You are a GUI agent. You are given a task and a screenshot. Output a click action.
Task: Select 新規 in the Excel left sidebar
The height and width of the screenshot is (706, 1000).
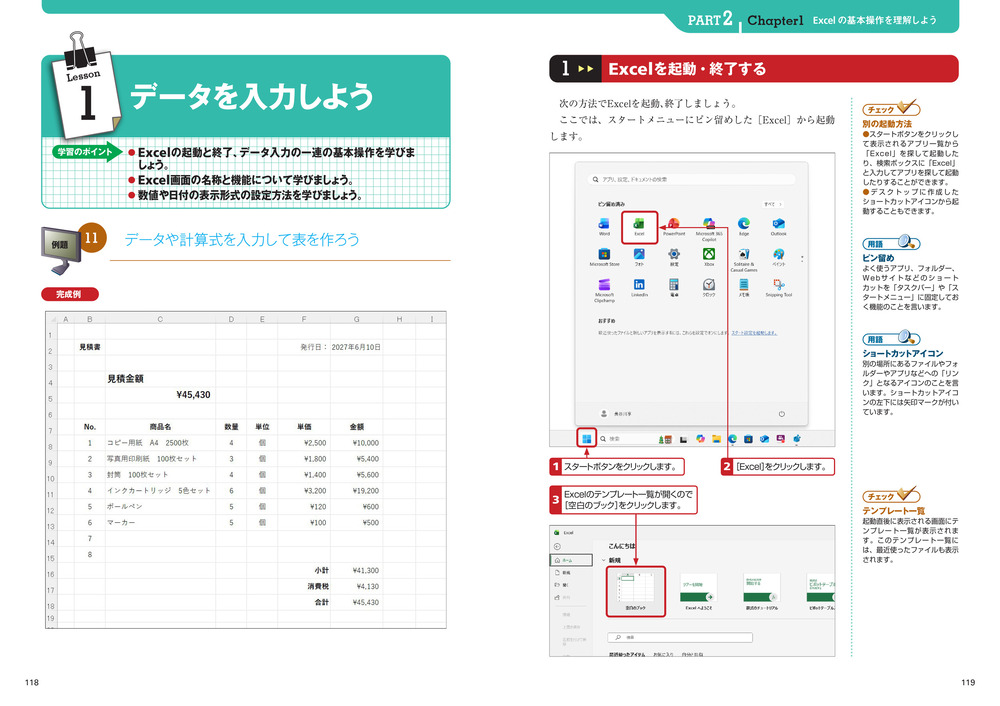coord(565,573)
